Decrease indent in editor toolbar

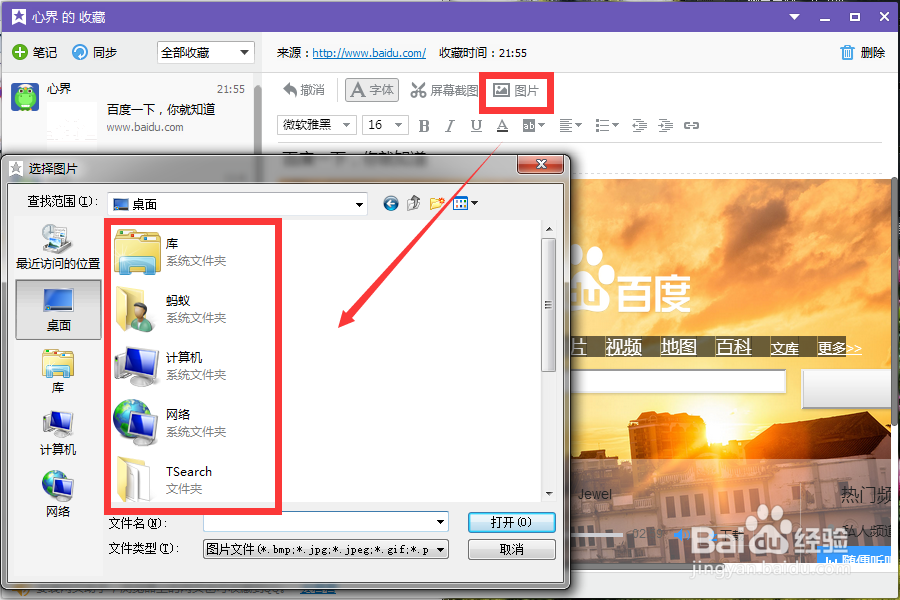click(x=639, y=125)
